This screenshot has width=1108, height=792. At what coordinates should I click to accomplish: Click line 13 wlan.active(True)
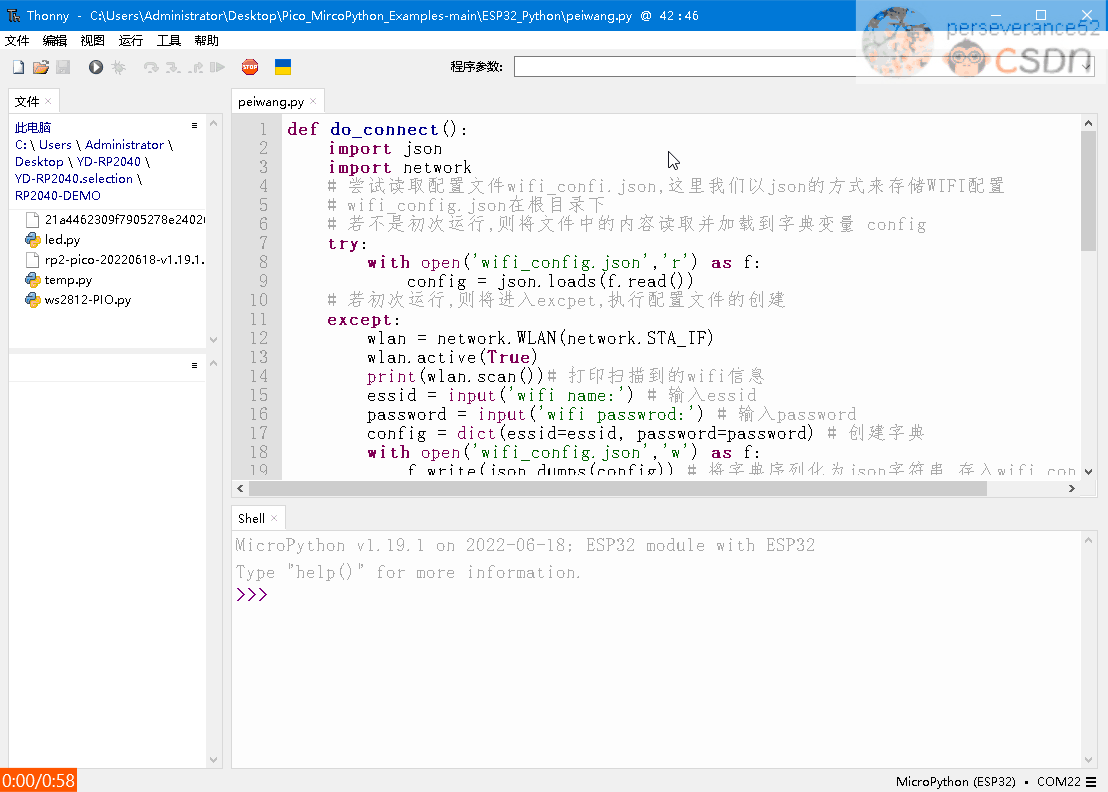tap(452, 357)
